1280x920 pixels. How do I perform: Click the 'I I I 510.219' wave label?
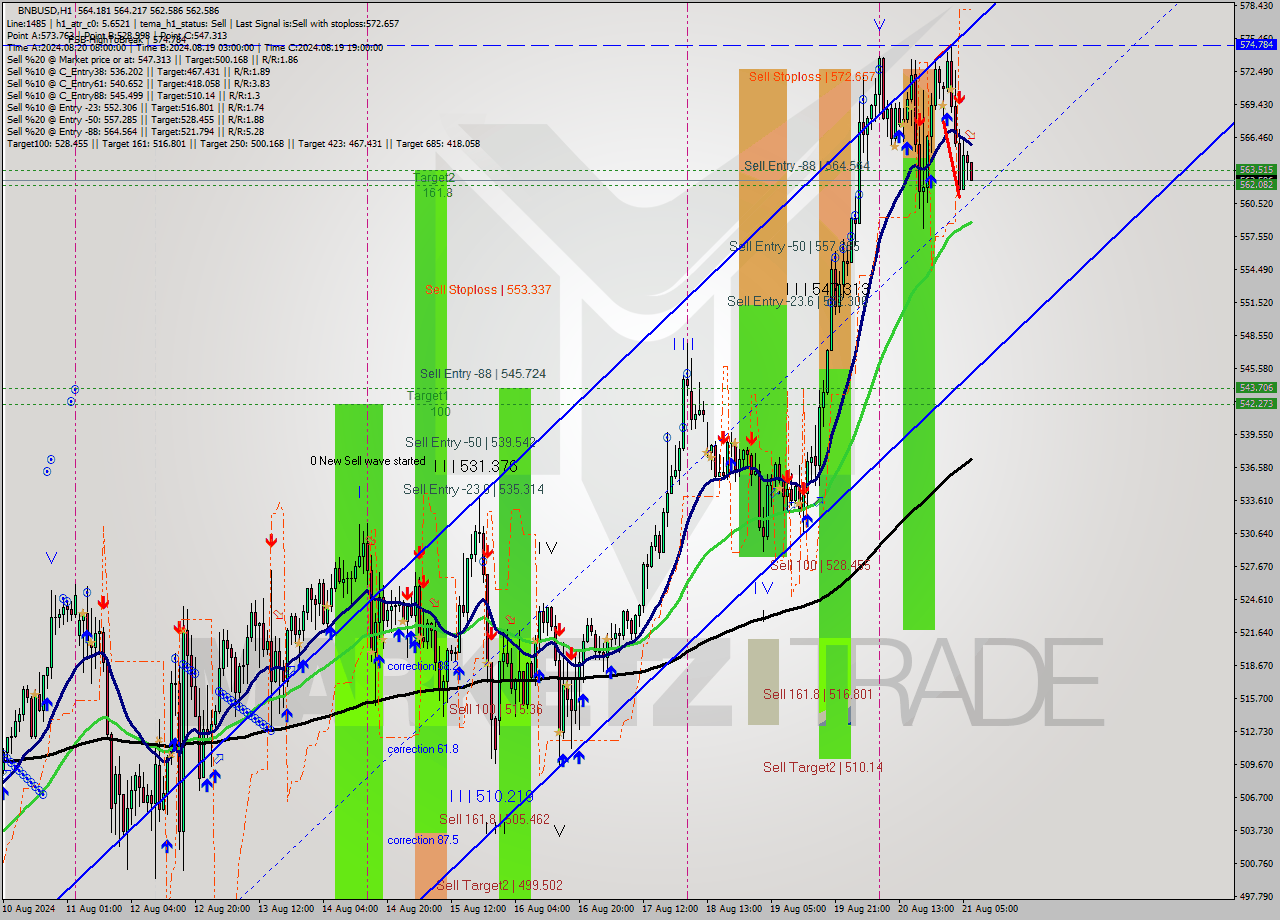coord(491,796)
